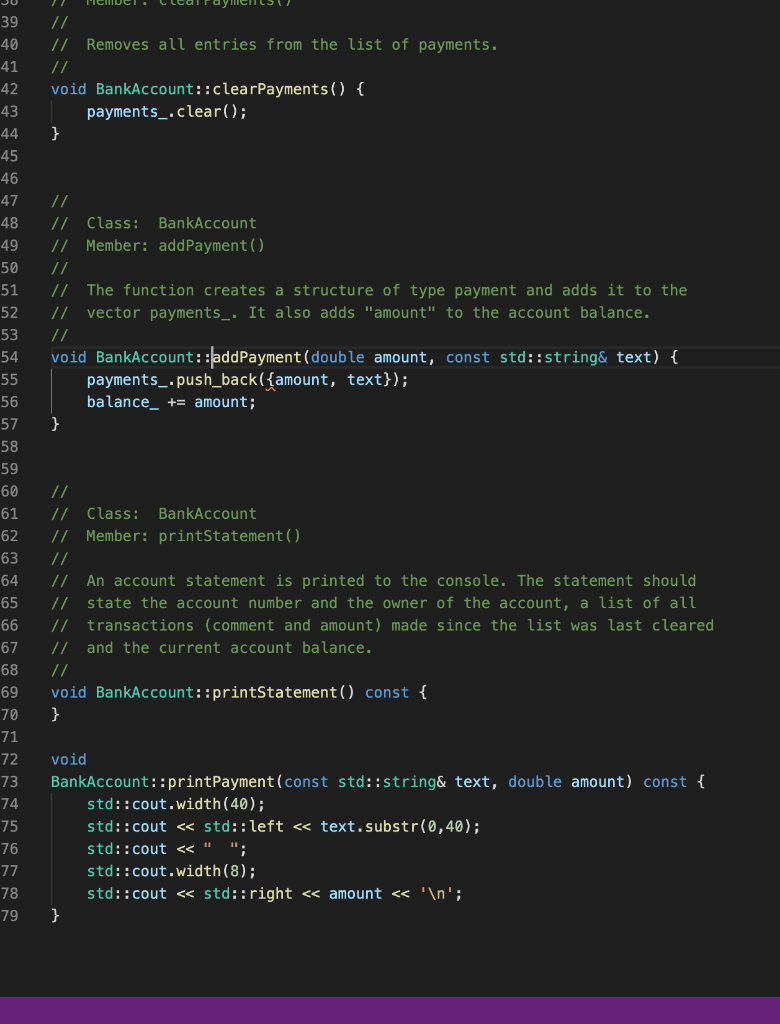The width and height of the screenshot is (780, 1024).
Task: Click line number 69 in the gutter
Action: pos(9,692)
